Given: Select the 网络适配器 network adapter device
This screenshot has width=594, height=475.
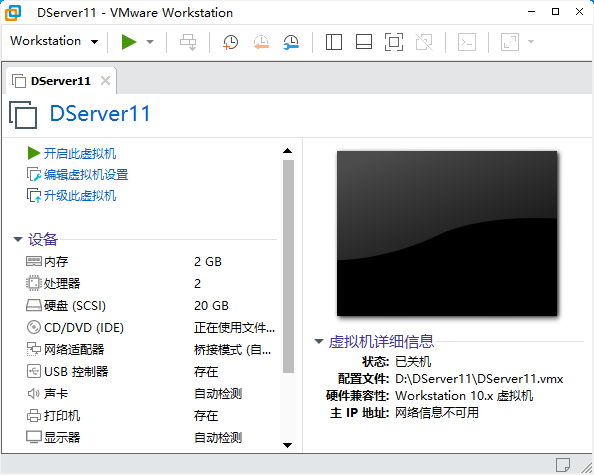Looking at the screenshot, I should [151, 349].
